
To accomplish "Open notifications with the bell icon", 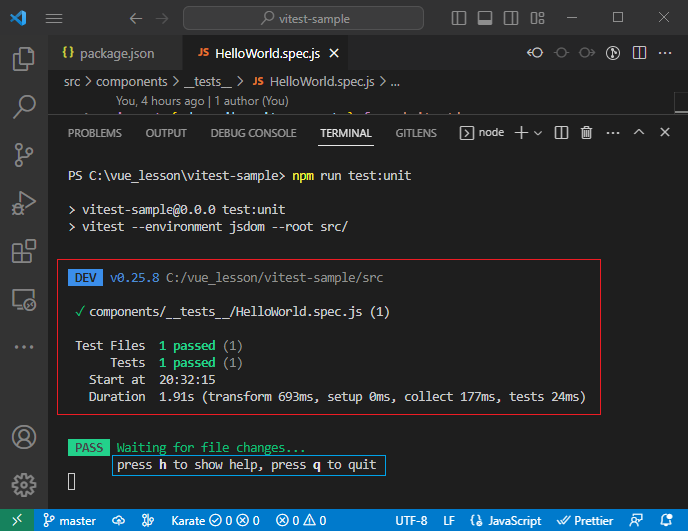I will pyautogui.click(x=666, y=520).
